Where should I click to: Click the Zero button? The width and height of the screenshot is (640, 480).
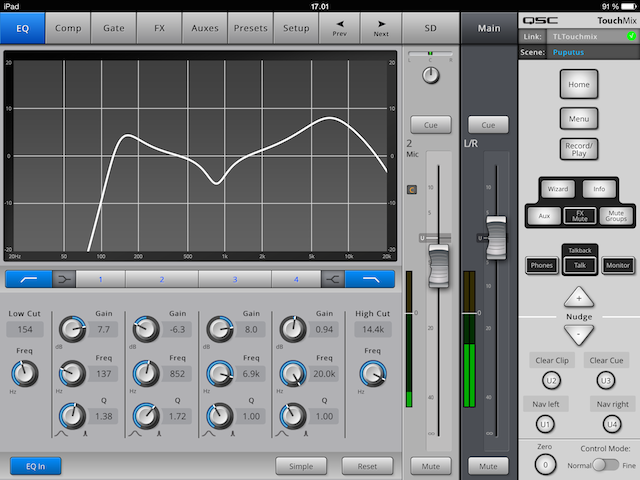coord(545,464)
